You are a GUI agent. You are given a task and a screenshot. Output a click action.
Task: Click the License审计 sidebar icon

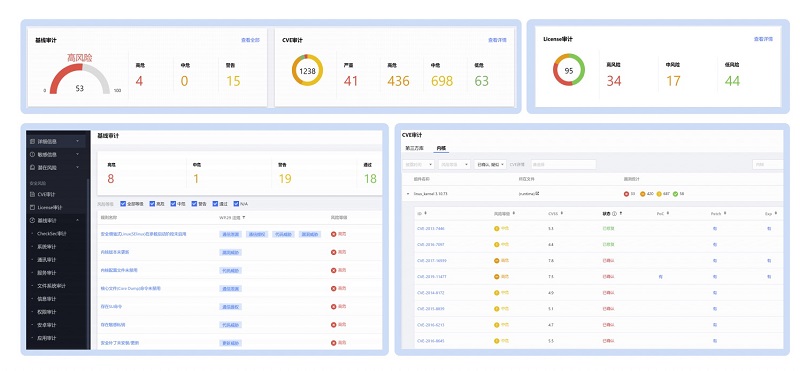(x=33, y=208)
